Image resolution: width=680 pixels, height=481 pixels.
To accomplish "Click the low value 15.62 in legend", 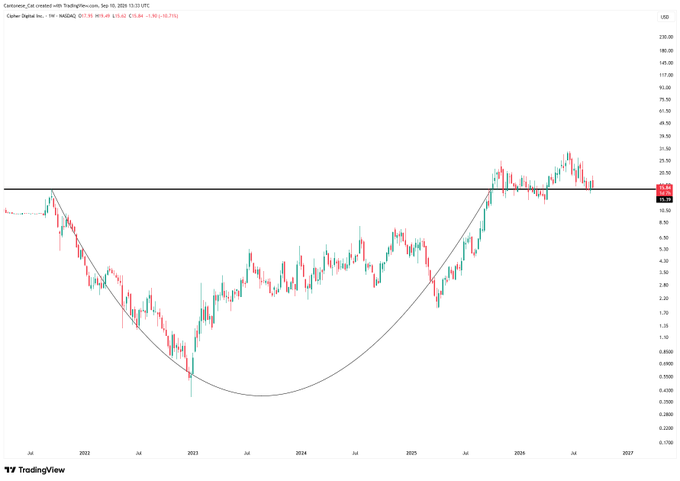I will 119,16.
